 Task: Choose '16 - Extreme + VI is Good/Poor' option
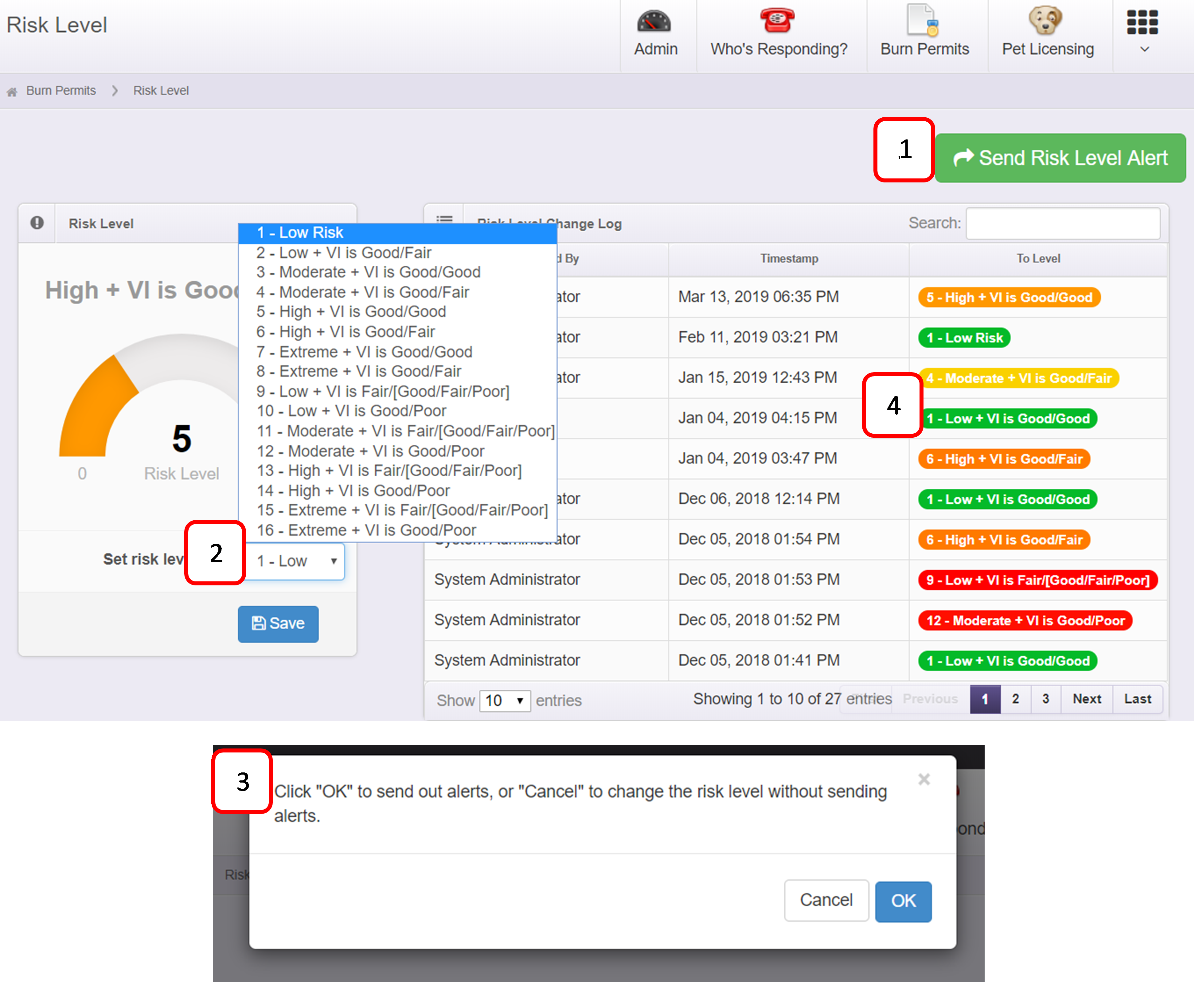366,530
